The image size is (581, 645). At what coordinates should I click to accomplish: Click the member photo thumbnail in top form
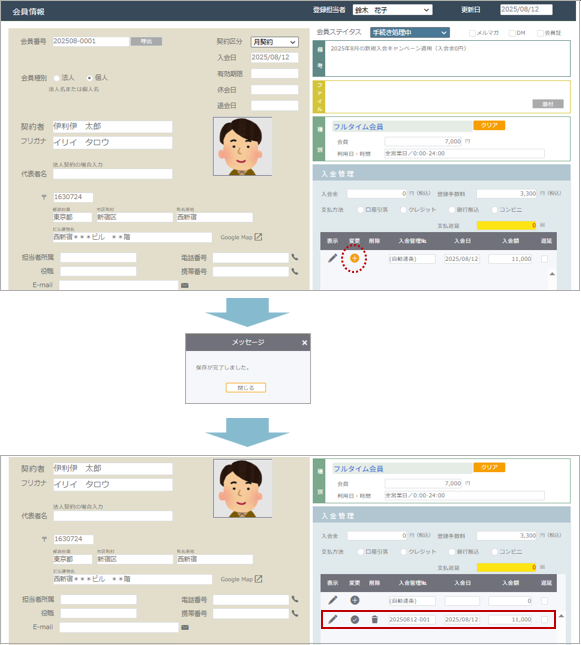click(242, 146)
